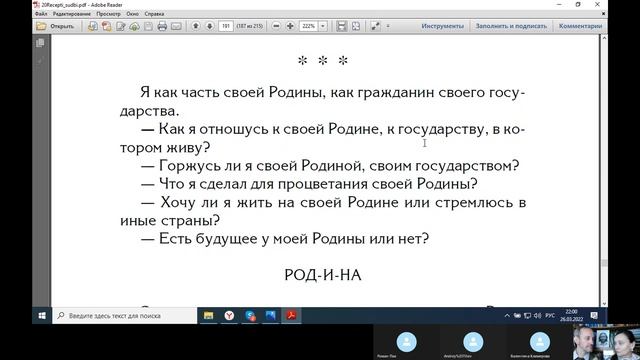Click the save to cloud icon

(134, 26)
